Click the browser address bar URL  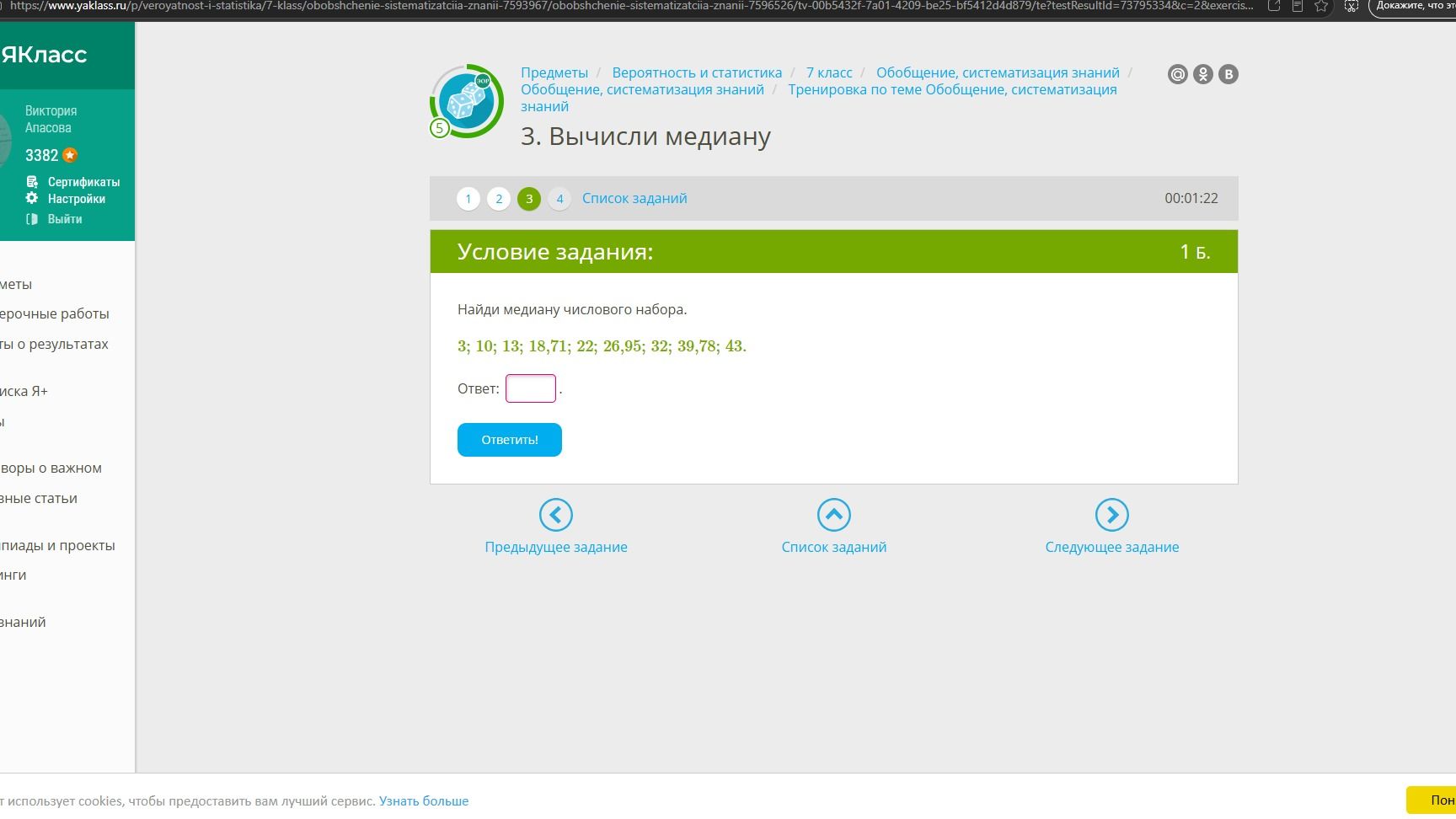632,6
